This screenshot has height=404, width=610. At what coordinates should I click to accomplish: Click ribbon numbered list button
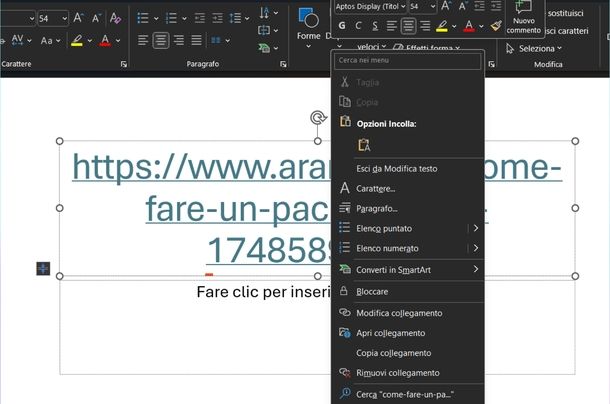tap(171, 18)
